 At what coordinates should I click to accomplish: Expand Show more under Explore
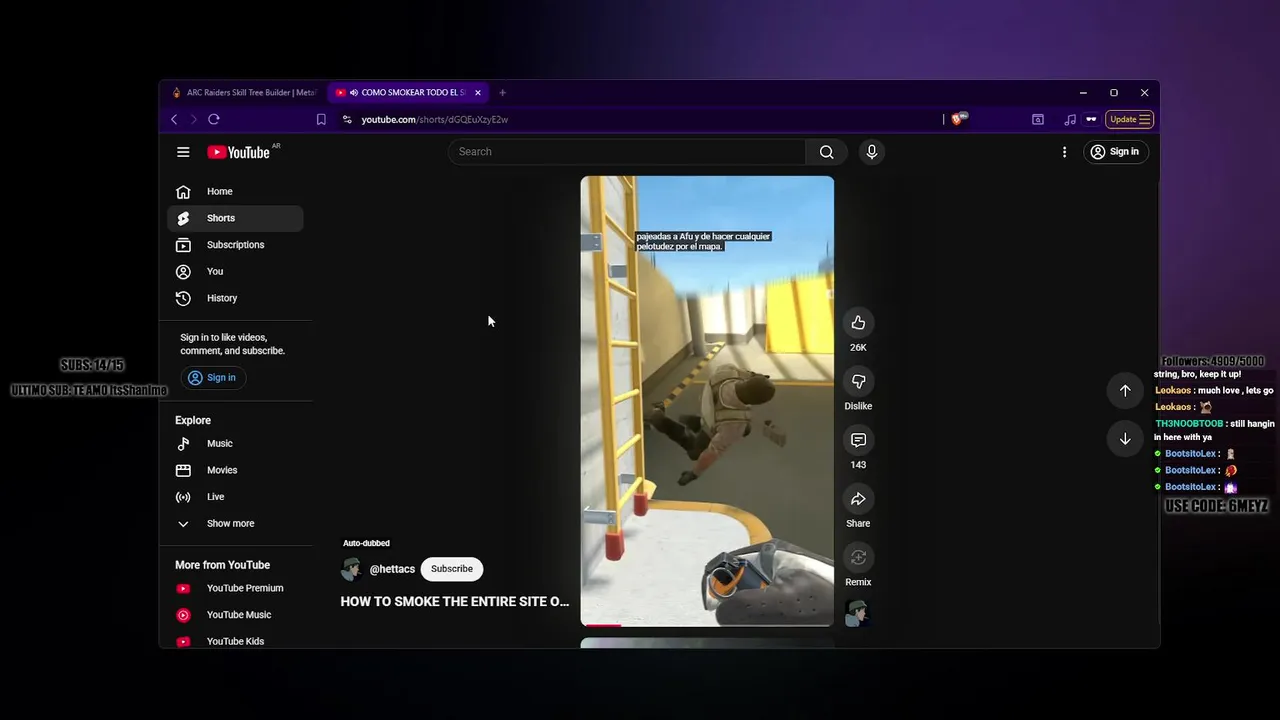click(x=235, y=524)
